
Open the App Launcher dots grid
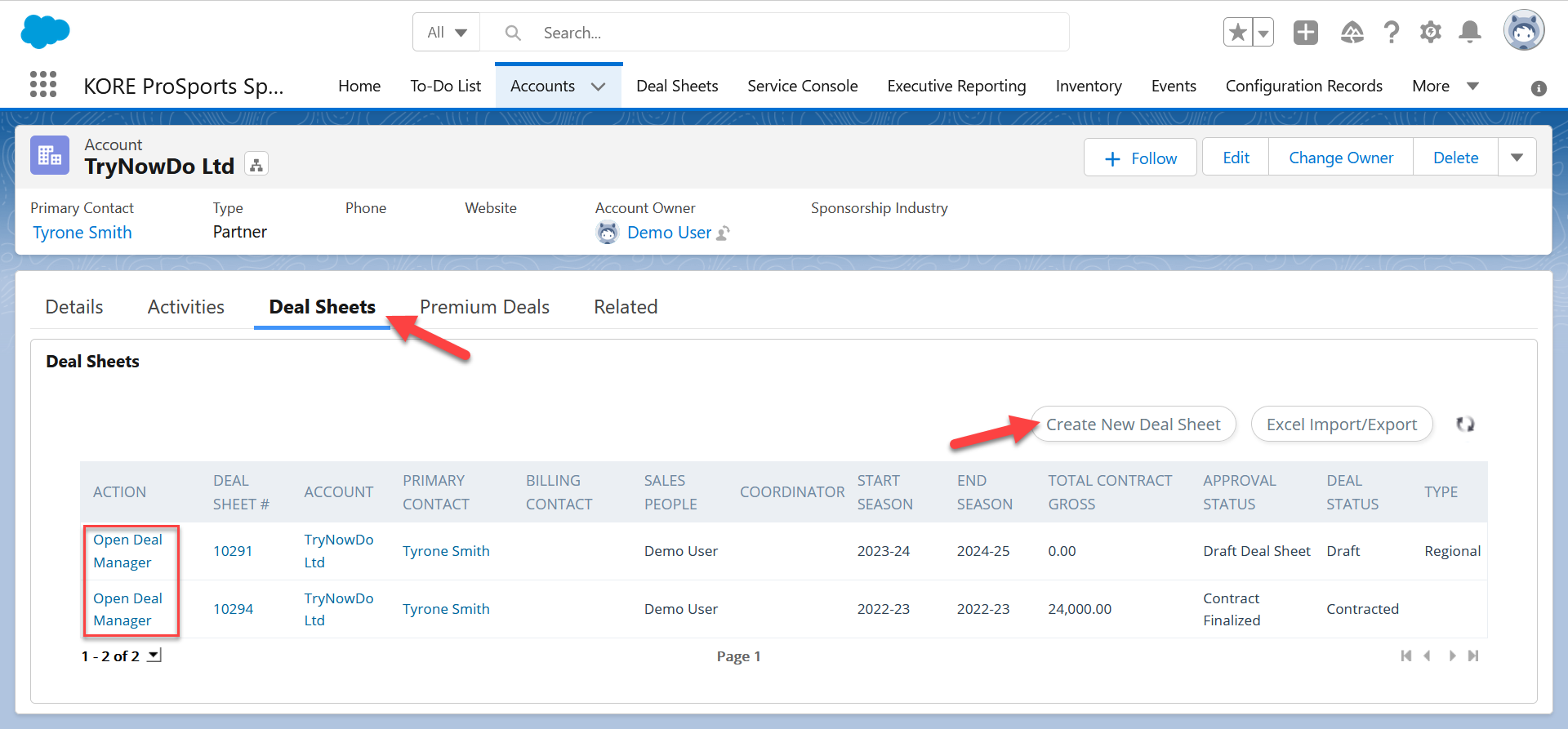click(x=43, y=84)
